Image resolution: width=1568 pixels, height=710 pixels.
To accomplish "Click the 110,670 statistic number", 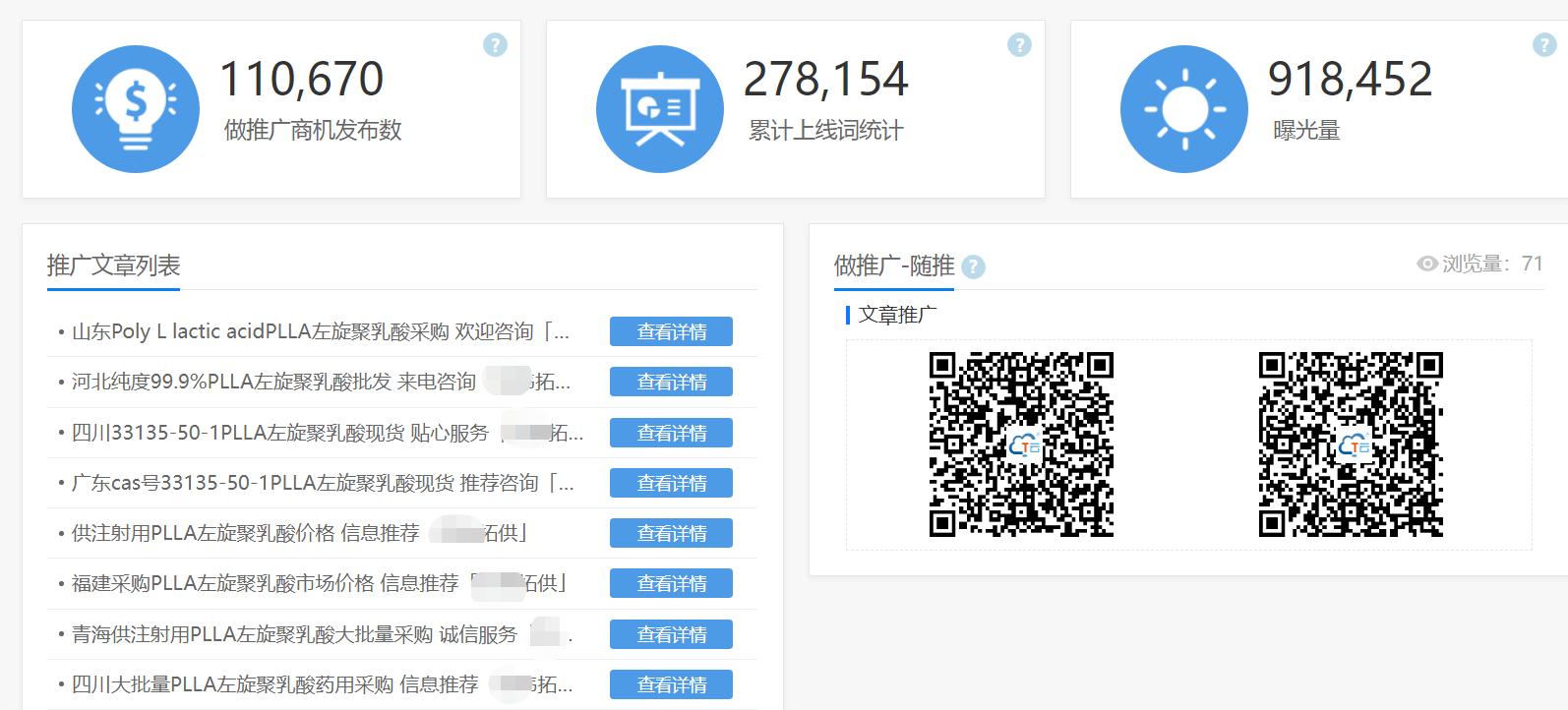I will click(x=302, y=79).
